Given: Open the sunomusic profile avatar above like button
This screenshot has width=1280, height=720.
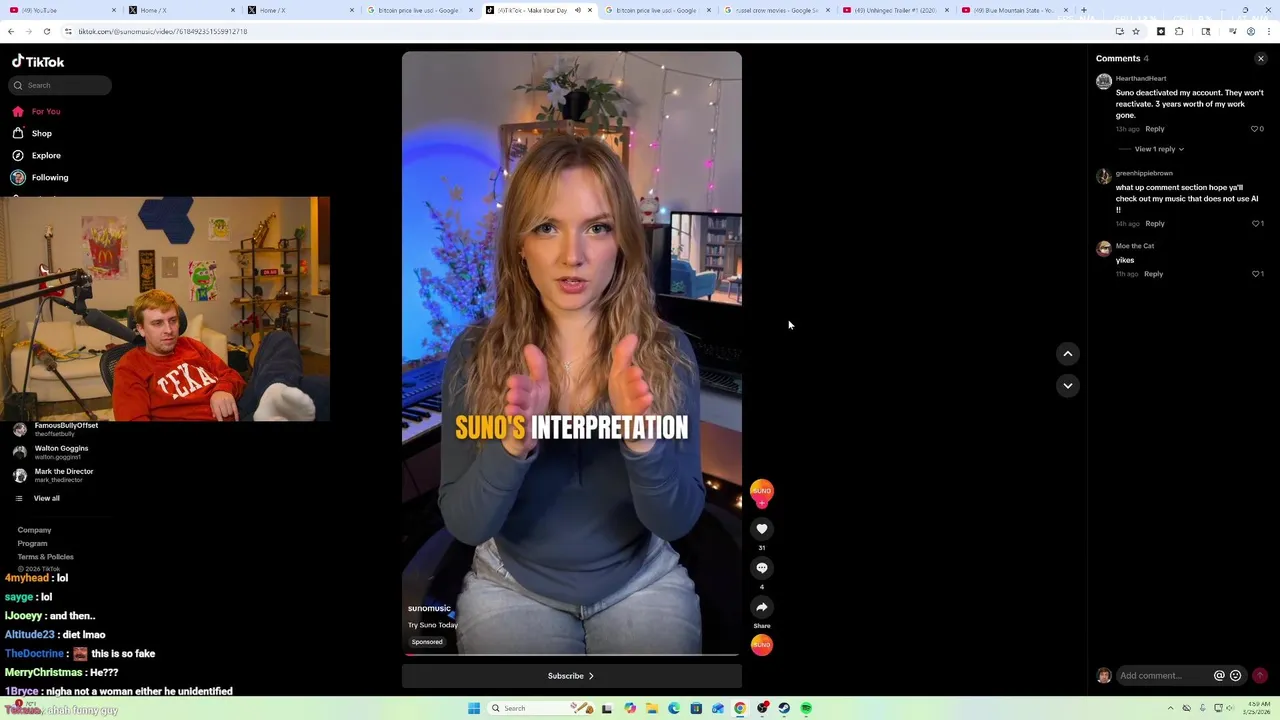Looking at the screenshot, I should pos(762,491).
